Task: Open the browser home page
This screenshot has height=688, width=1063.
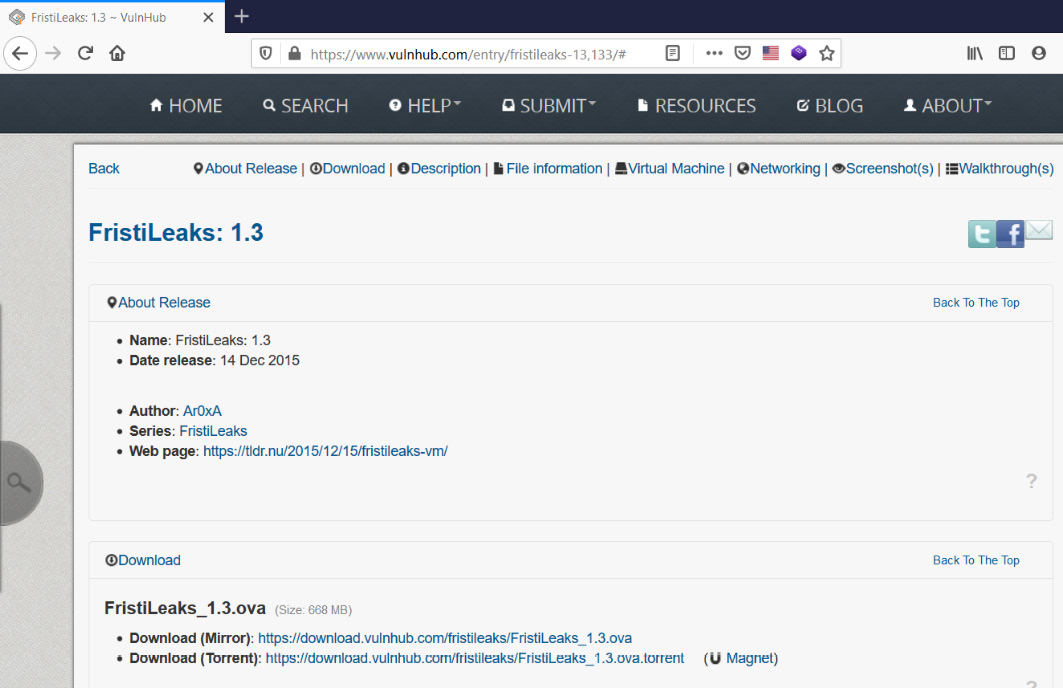Action: (x=117, y=53)
